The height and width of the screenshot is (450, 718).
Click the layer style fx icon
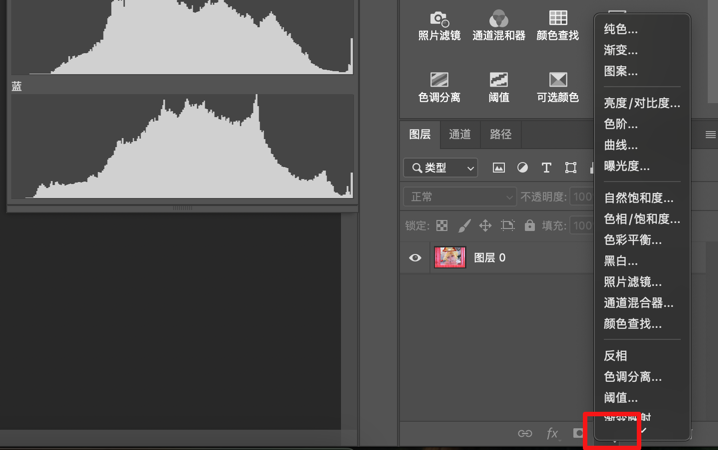point(551,433)
